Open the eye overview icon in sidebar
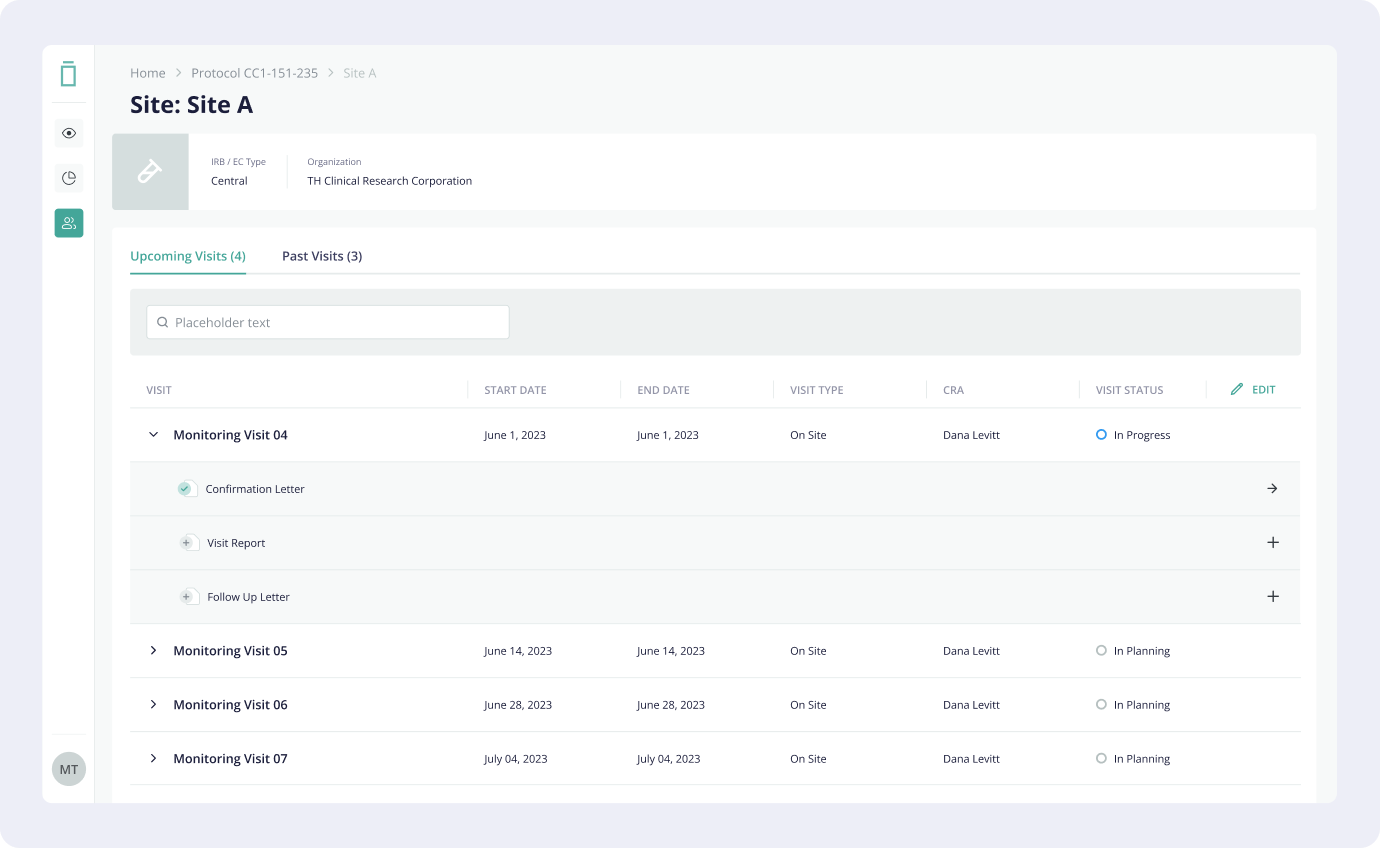Image resolution: width=1380 pixels, height=848 pixels. [69, 133]
